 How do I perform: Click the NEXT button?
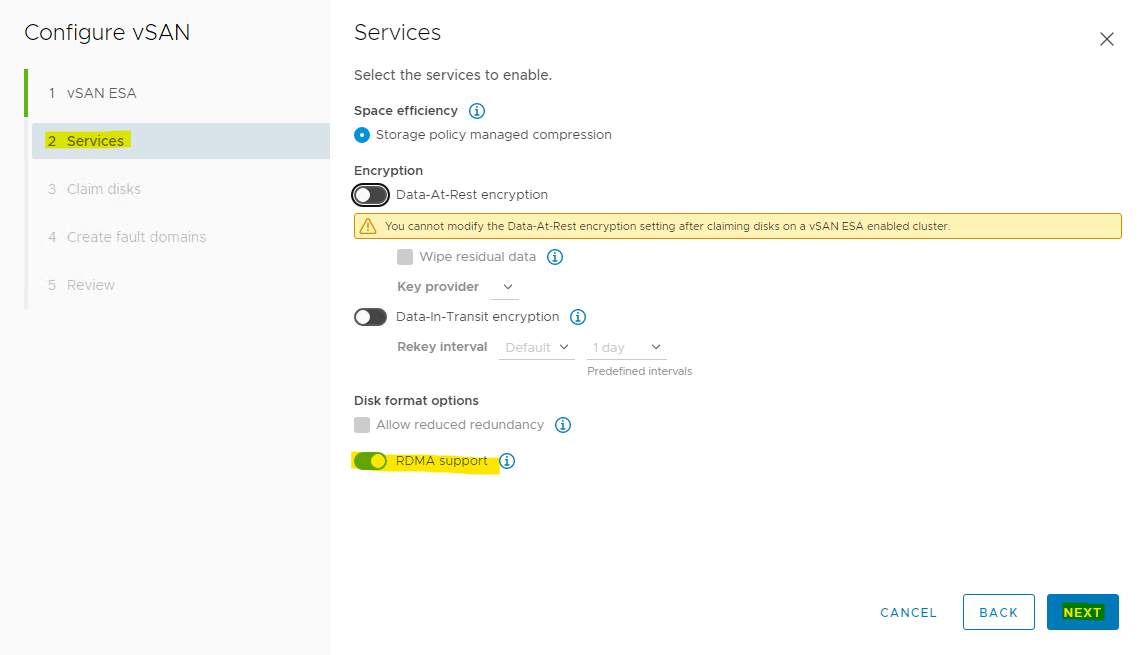[1082, 613]
